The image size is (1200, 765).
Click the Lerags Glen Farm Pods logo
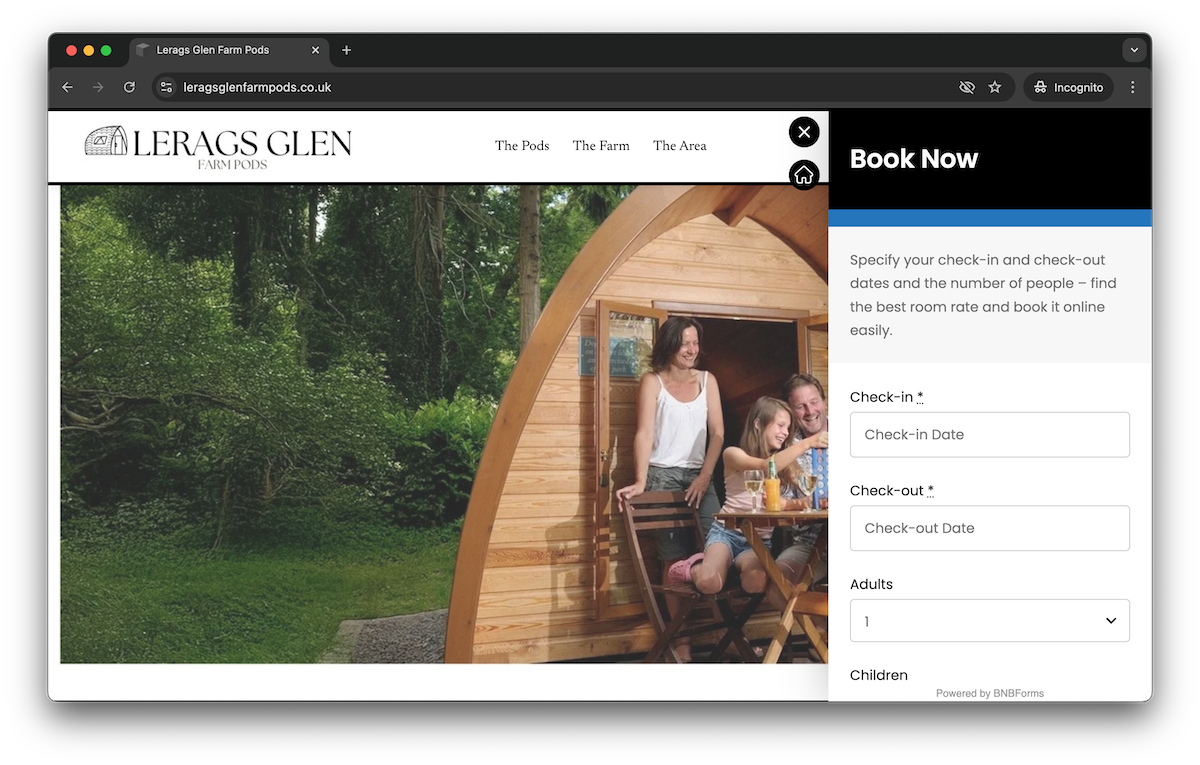tap(218, 147)
